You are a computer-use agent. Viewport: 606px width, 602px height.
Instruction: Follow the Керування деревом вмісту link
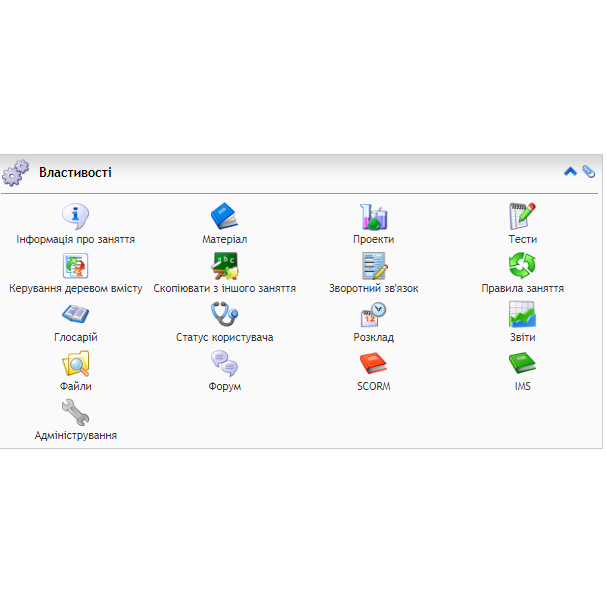point(75,289)
